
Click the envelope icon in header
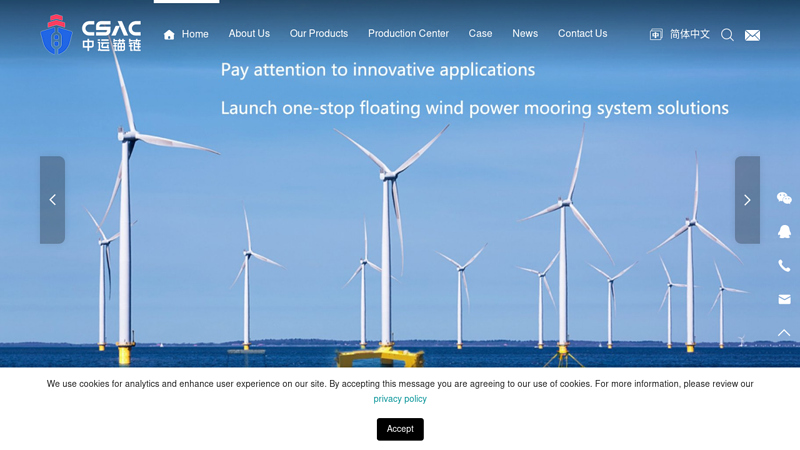point(752,35)
